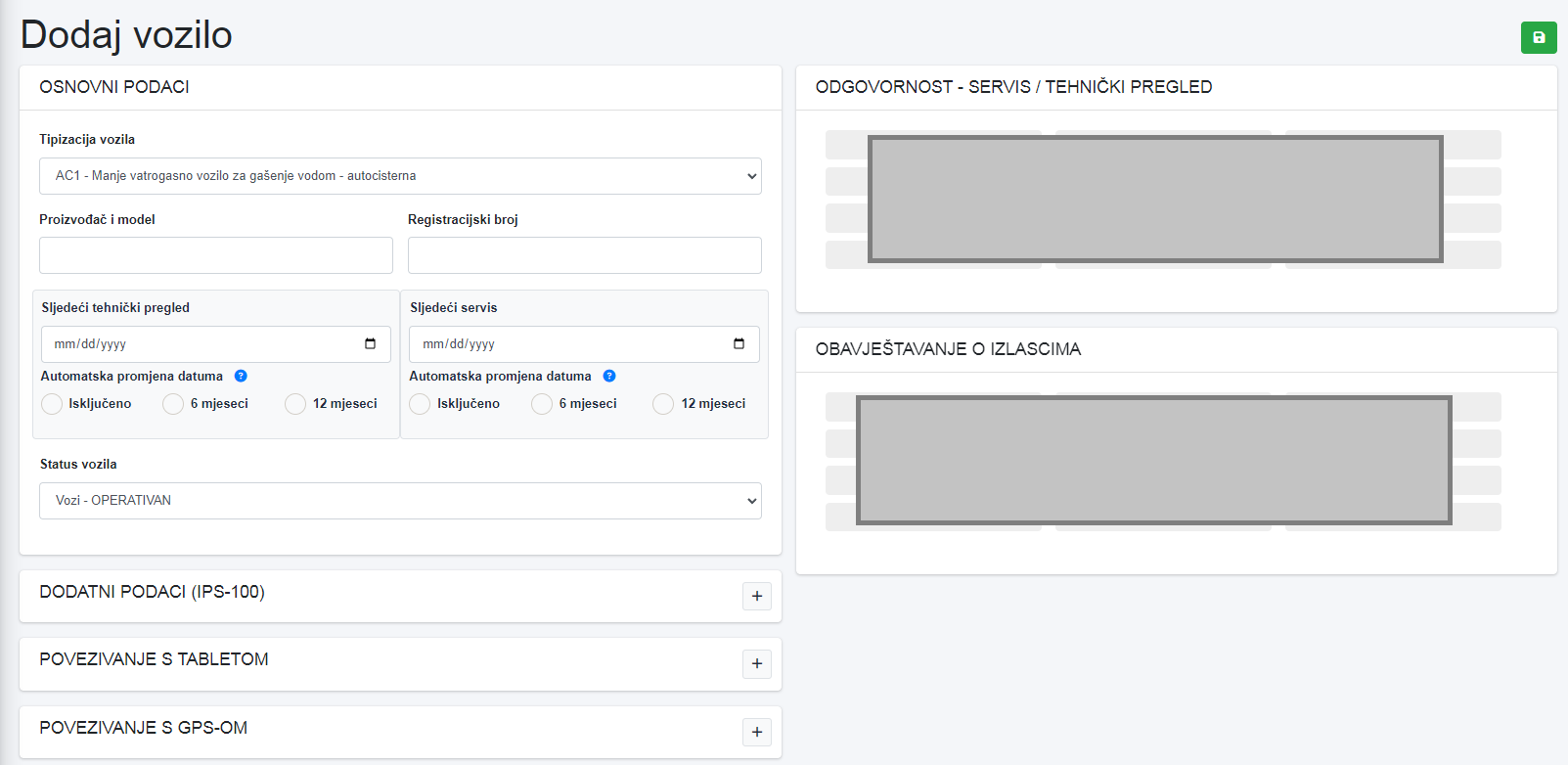Open the Tipizacija vozila dropdown
The height and width of the screenshot is (765, 1568).
(400, 176)
